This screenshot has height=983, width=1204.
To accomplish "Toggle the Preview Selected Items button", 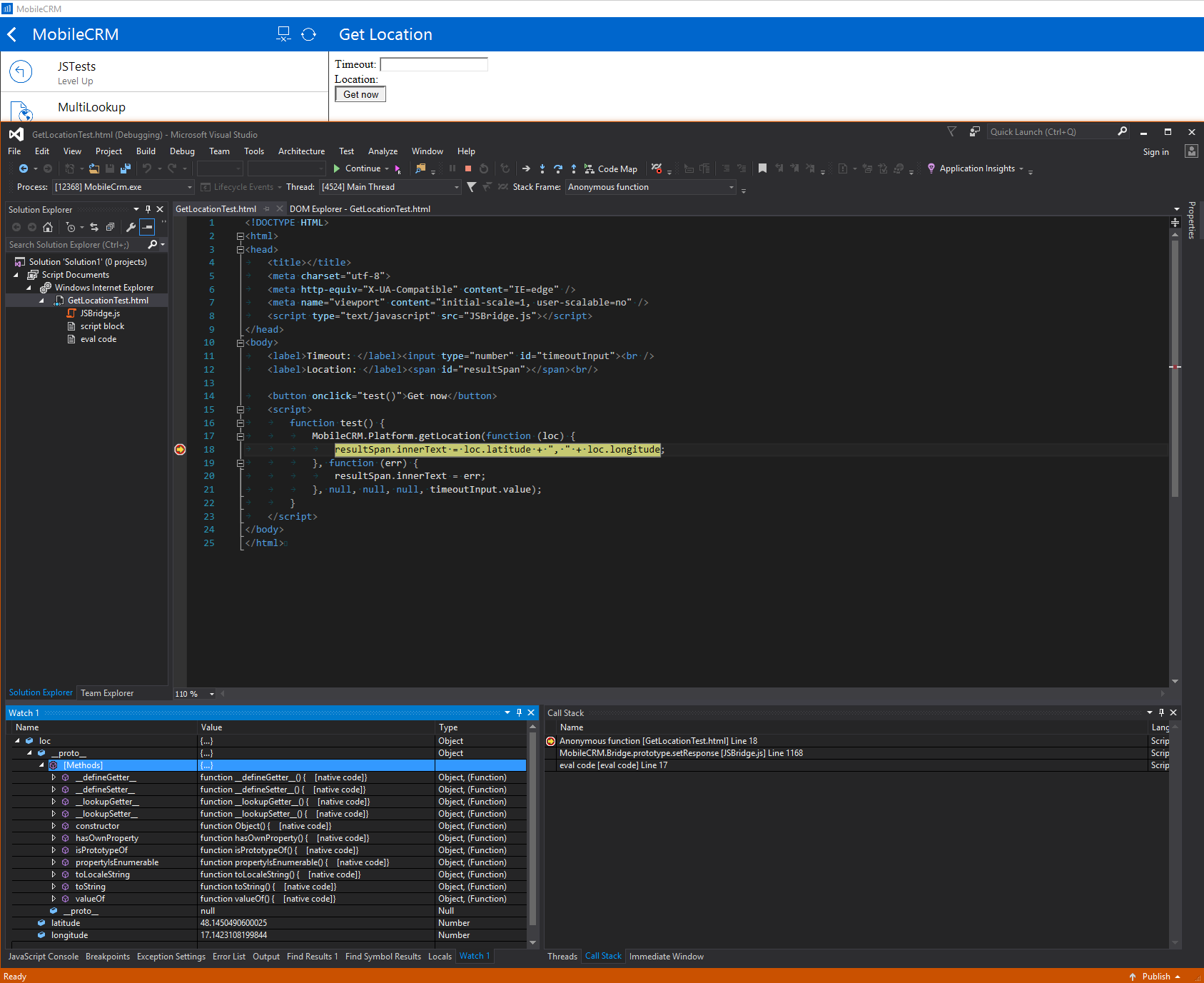I will [x=147, y=227].
